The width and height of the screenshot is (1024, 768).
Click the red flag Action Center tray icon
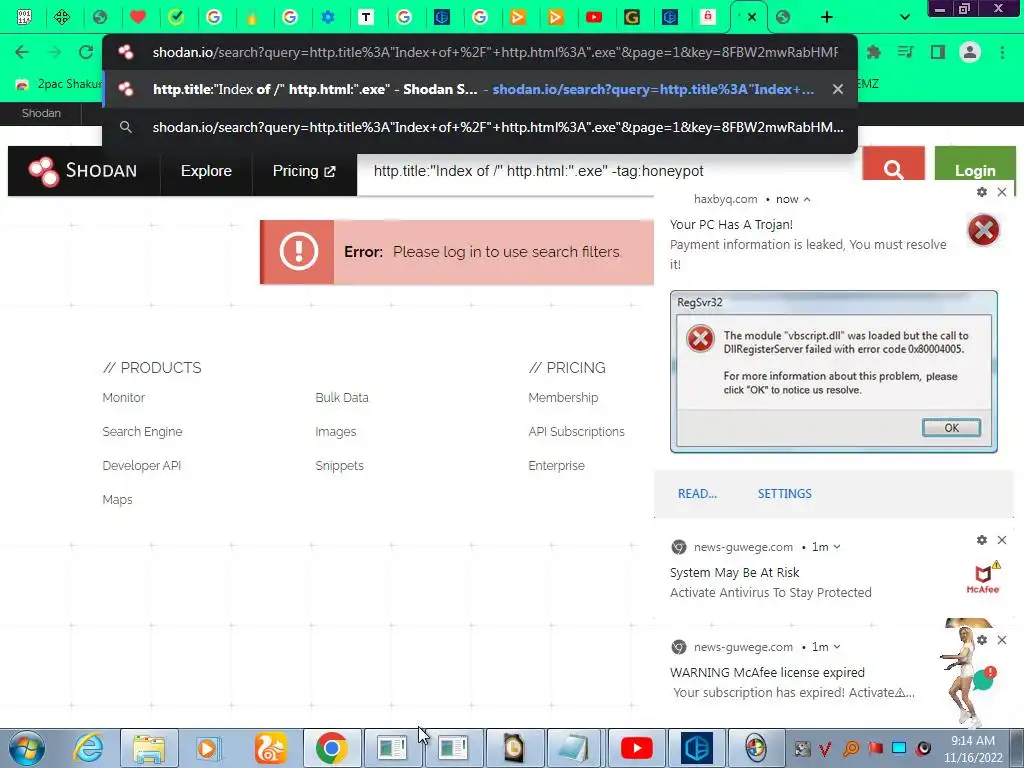coord(875,748)
